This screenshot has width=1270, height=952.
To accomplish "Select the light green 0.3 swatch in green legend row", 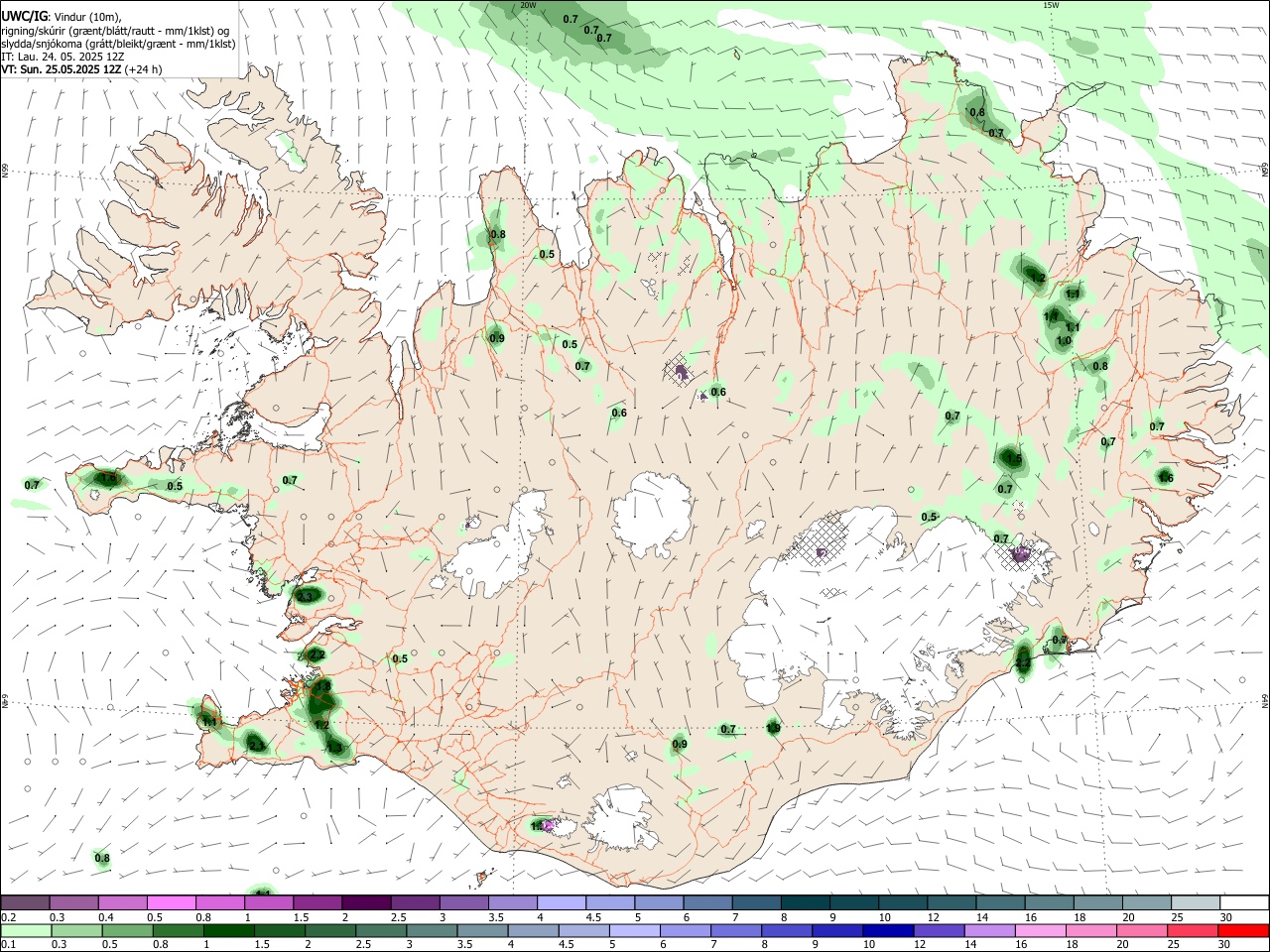I will pyautogui.click(x=76, y=930).
